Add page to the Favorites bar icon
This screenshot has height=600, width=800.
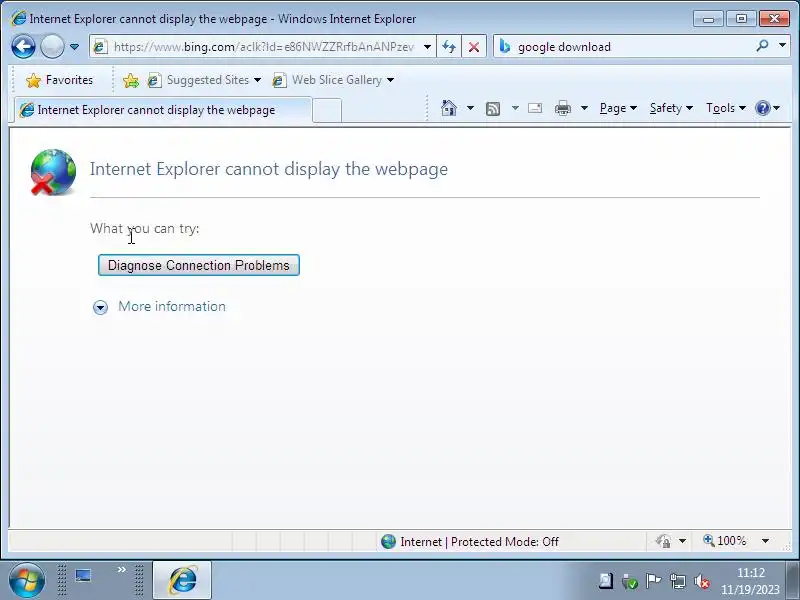pos(131,80)
